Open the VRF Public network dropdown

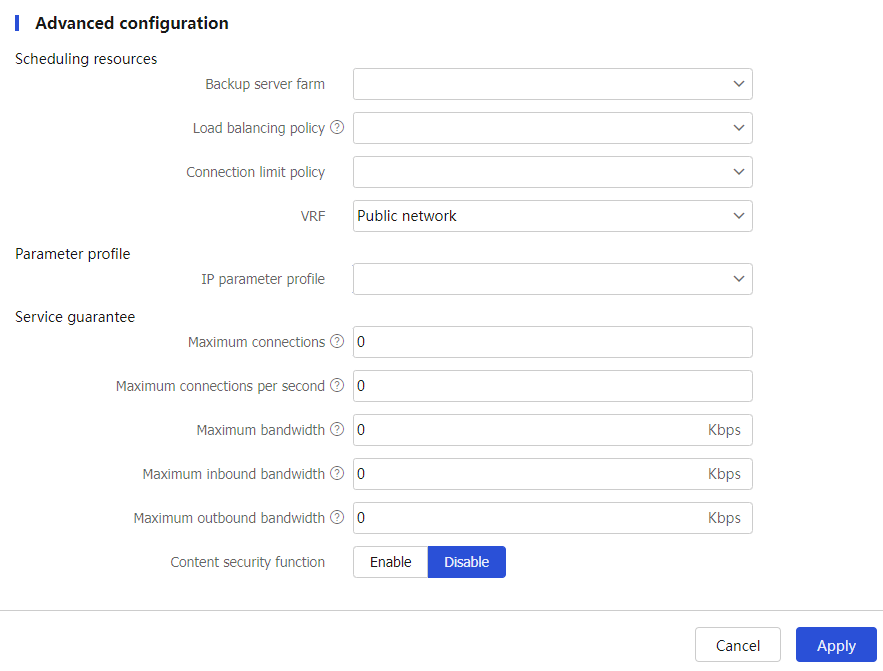(552, 216)
